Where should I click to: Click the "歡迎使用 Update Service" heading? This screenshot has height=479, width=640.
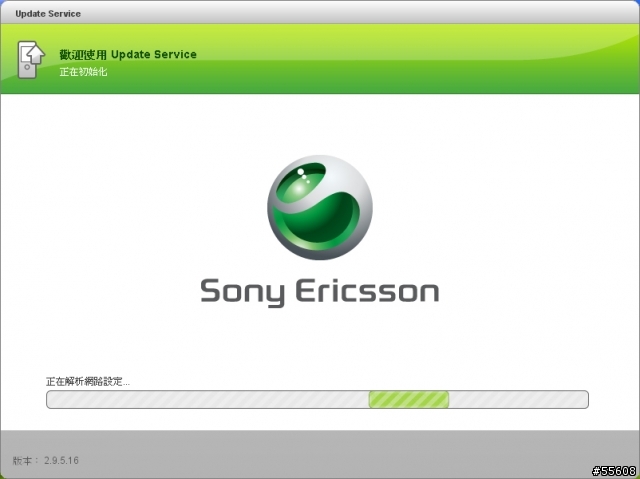pos(128,54)
